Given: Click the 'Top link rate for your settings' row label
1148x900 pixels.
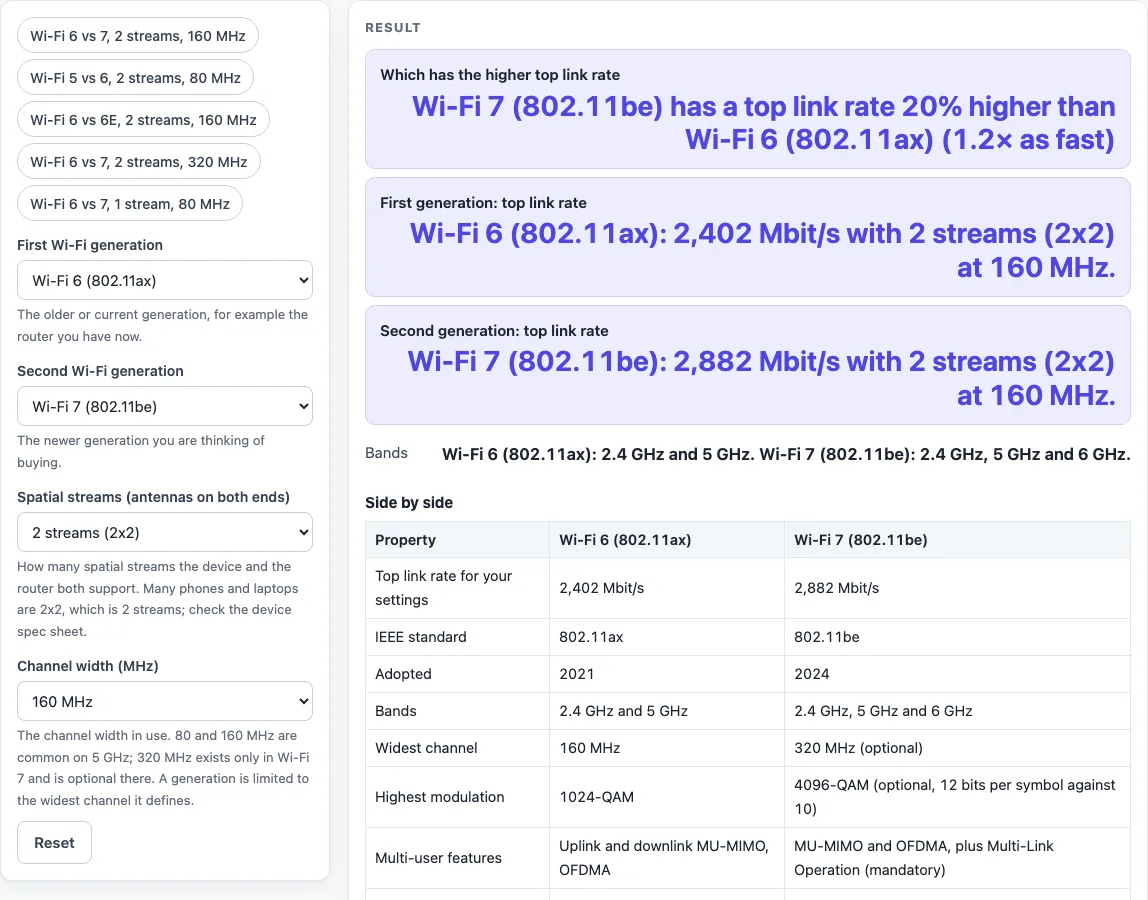Looking at the screenshot, I should point(458,588).
